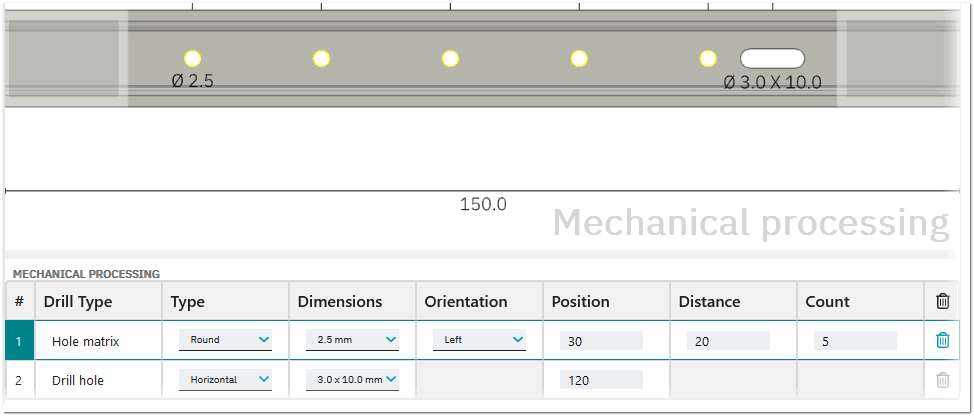Select the second yellow hole on the profile
This screenshot has width=974, height=416.
pyautogui.click(x=321, y=59)
